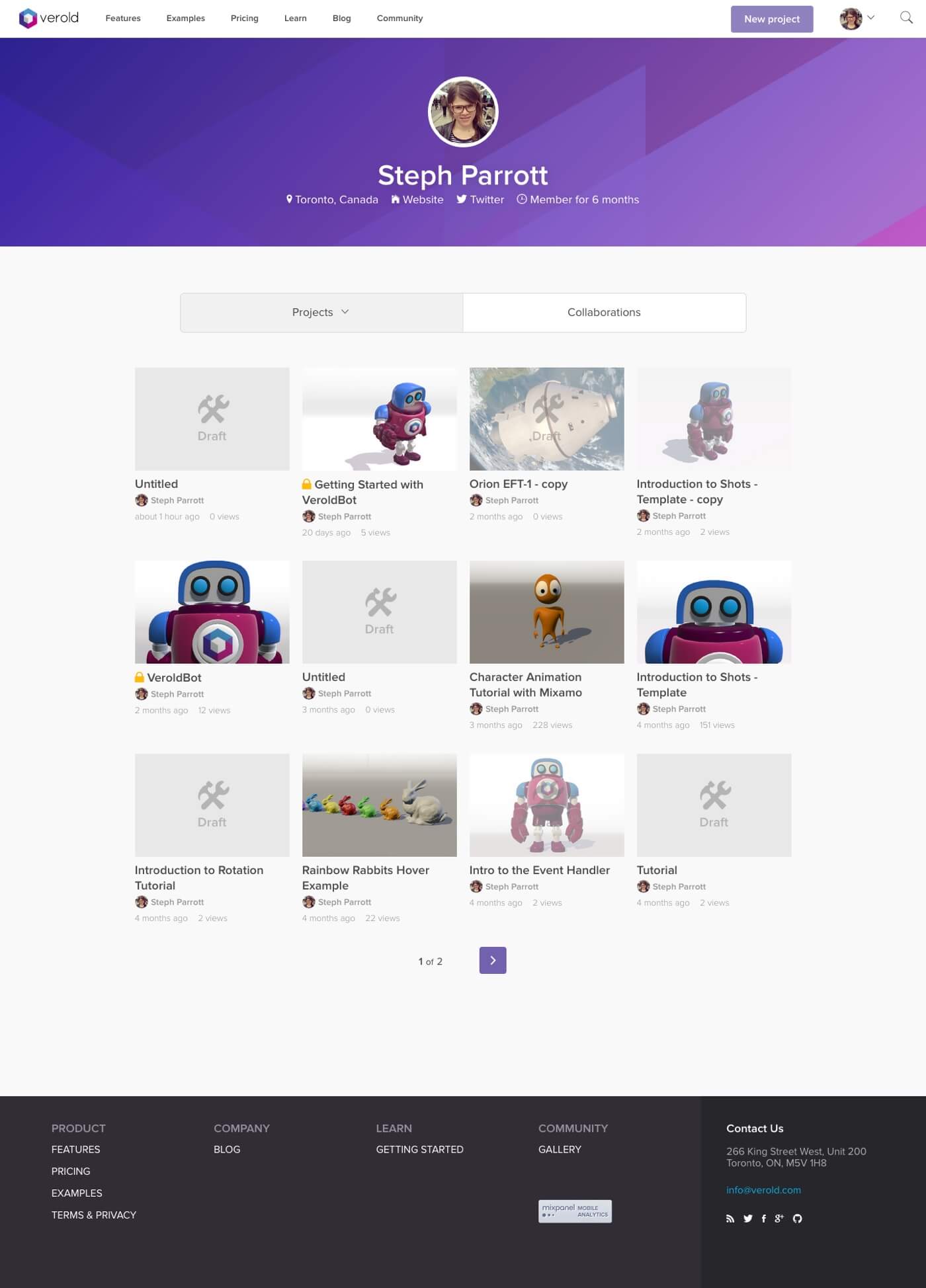Image resolution: width=926 pixels, height=1288 pixels.
Task: Open footer TERMS & PRIVACY link
Action: pyautogui.click(x=94, y=1215)
